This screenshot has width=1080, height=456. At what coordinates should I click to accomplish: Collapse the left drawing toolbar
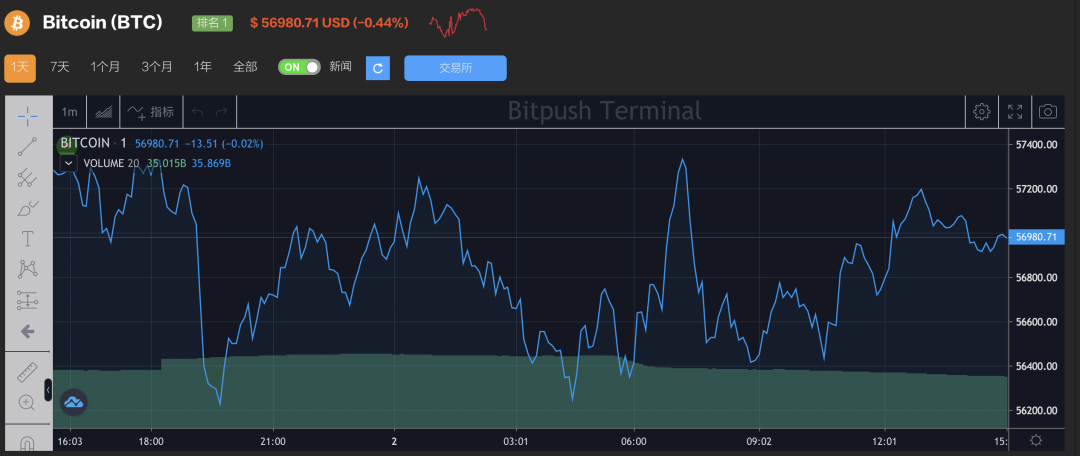click(48, 390)
